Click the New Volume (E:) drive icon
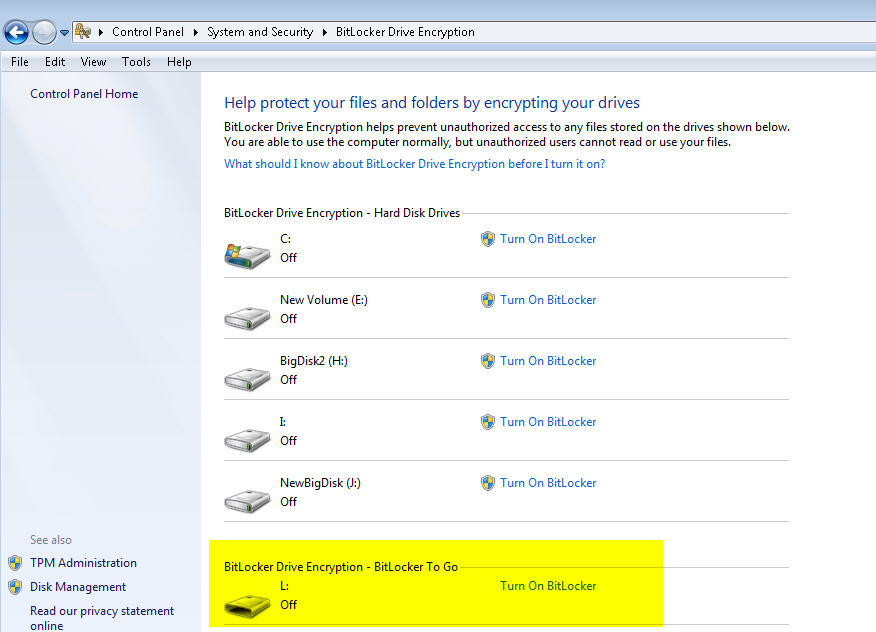The width and height of the screenshot is (876, 632). pyautogui.click(x=246, y=317)
